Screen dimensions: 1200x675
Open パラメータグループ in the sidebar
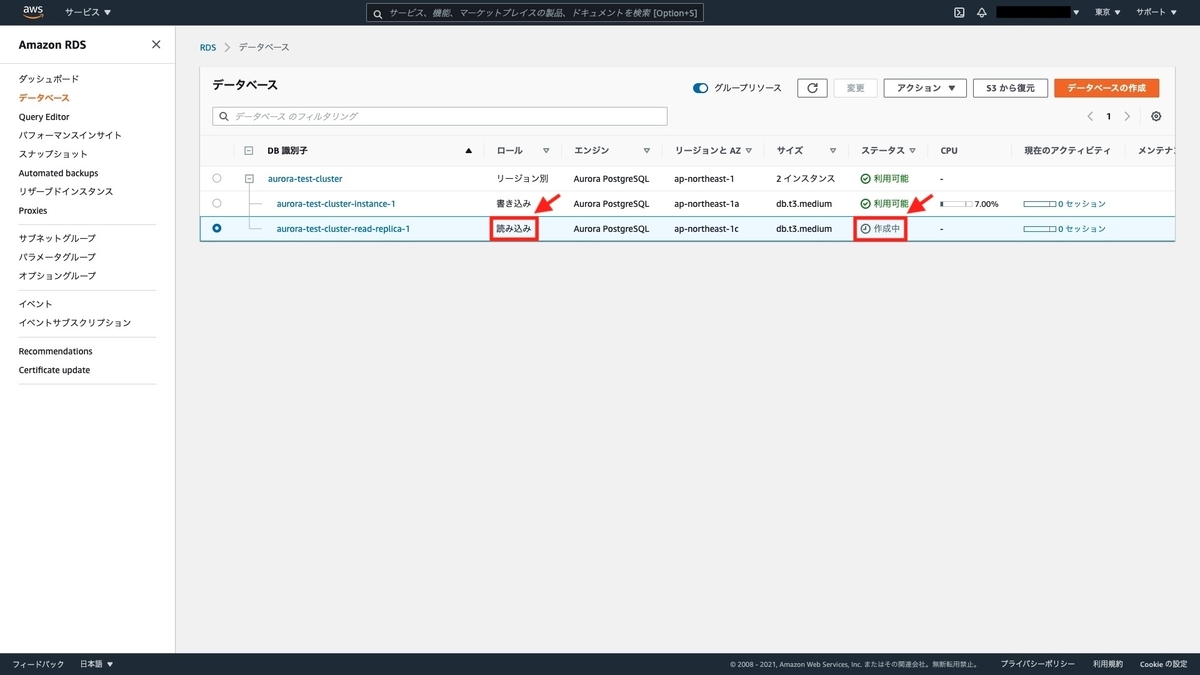57,257
